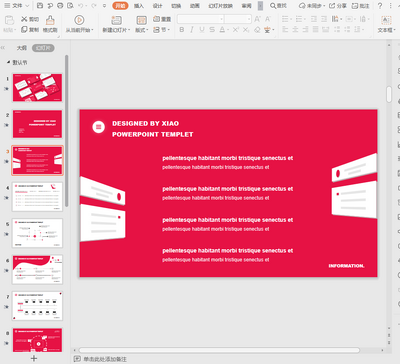Click the notes icon at the bottom bar
The height and width of the screenshot is (364, 400).
coord(77,359)
